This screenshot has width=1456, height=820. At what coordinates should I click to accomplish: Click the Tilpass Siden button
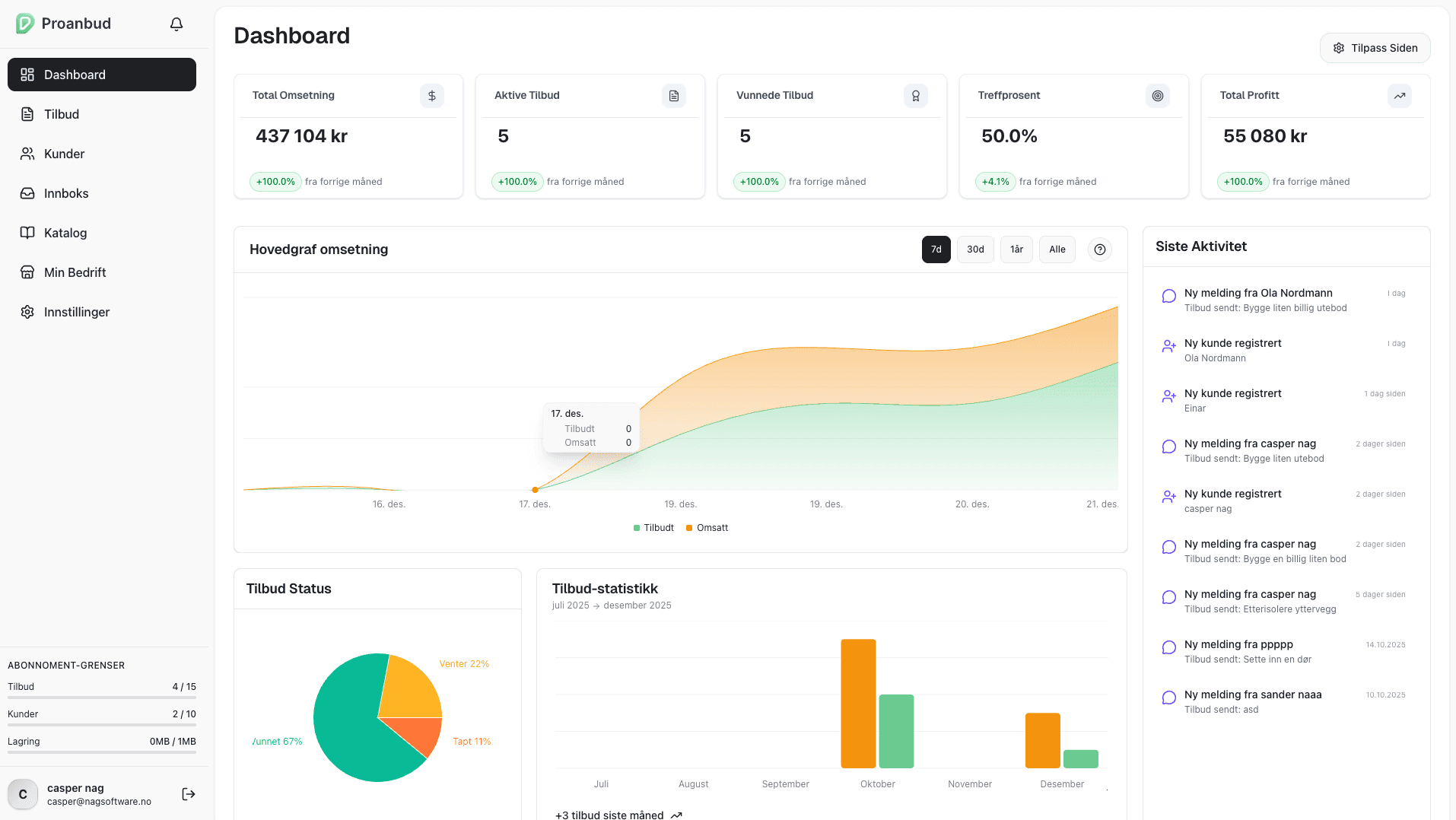1375,47
